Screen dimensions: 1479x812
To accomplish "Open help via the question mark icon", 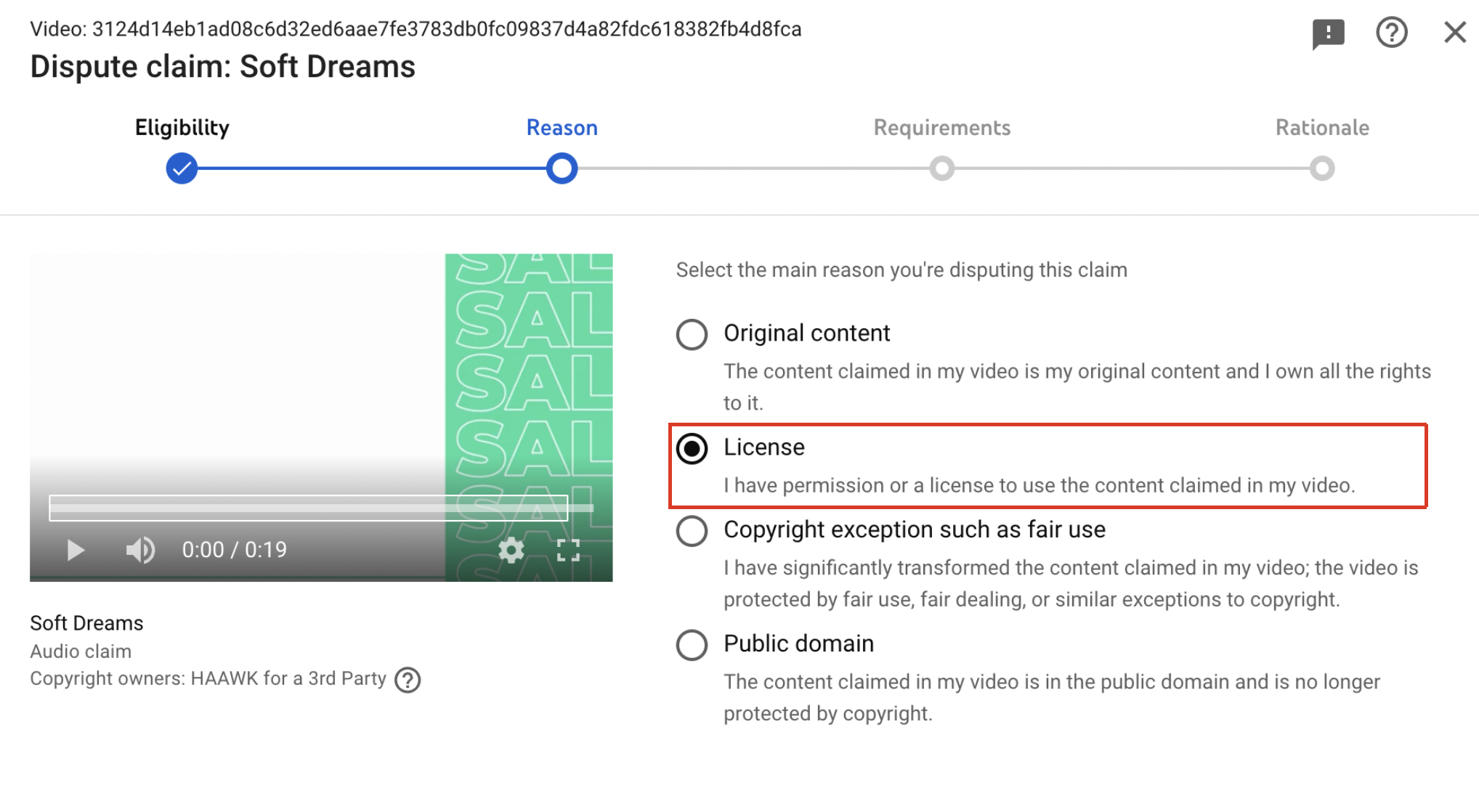I will (1392, 32).
